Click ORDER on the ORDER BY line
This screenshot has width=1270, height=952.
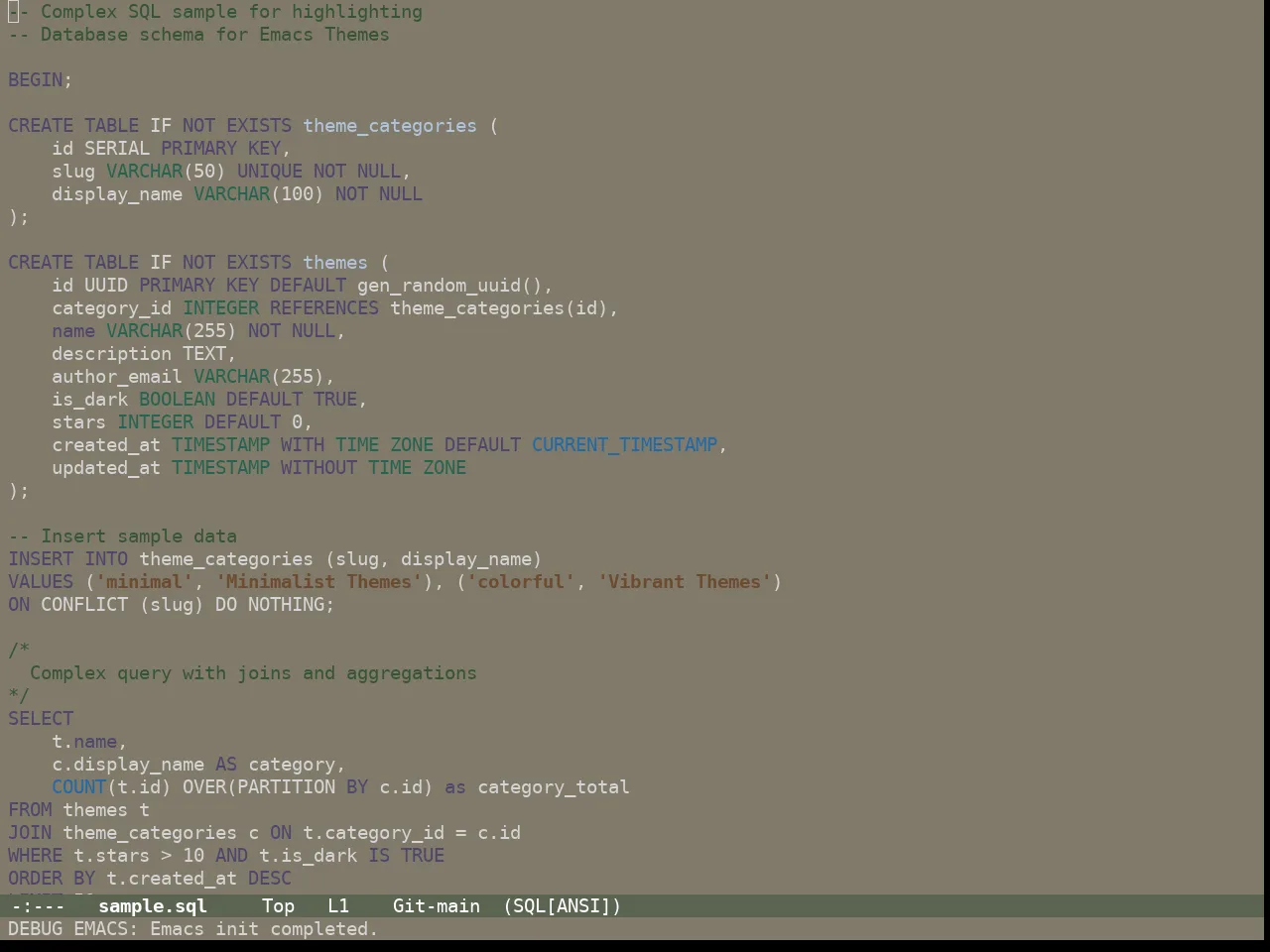pos(36,879)
